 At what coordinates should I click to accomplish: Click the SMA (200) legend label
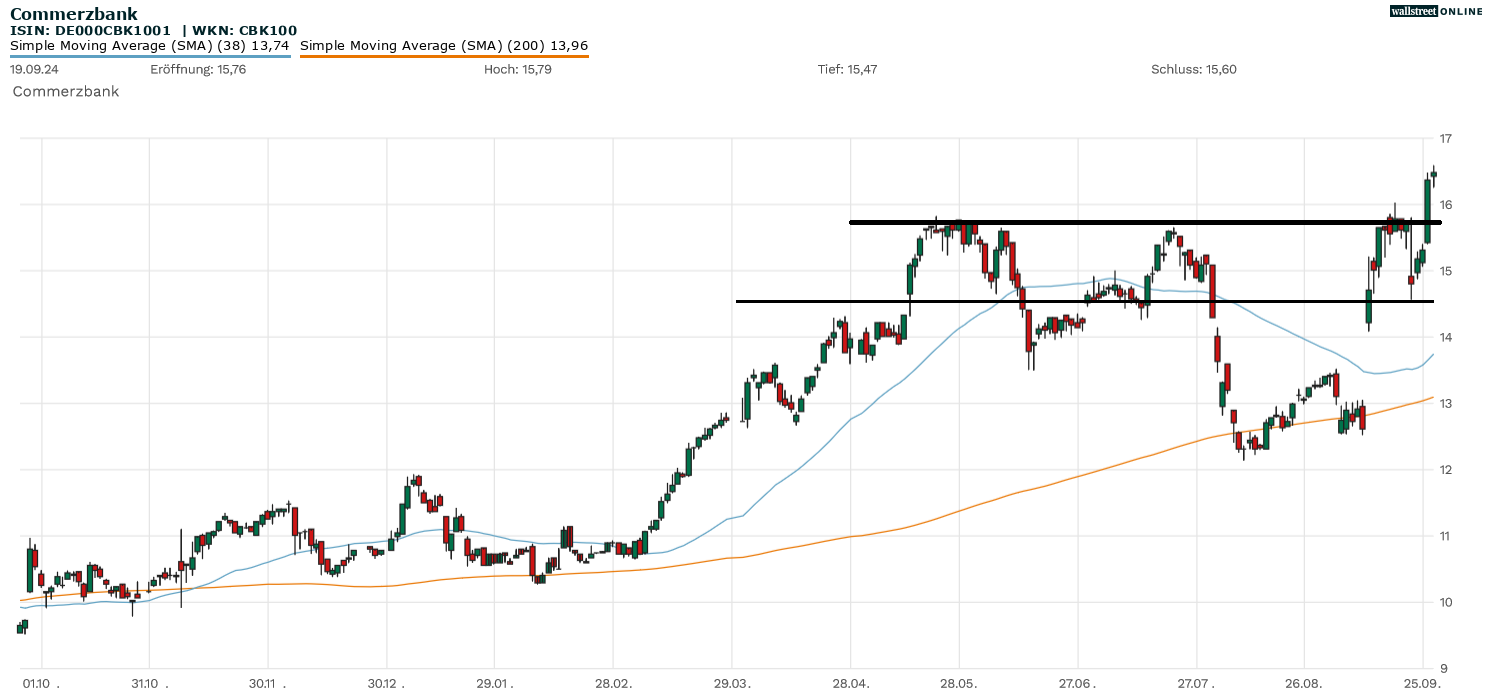444,45
